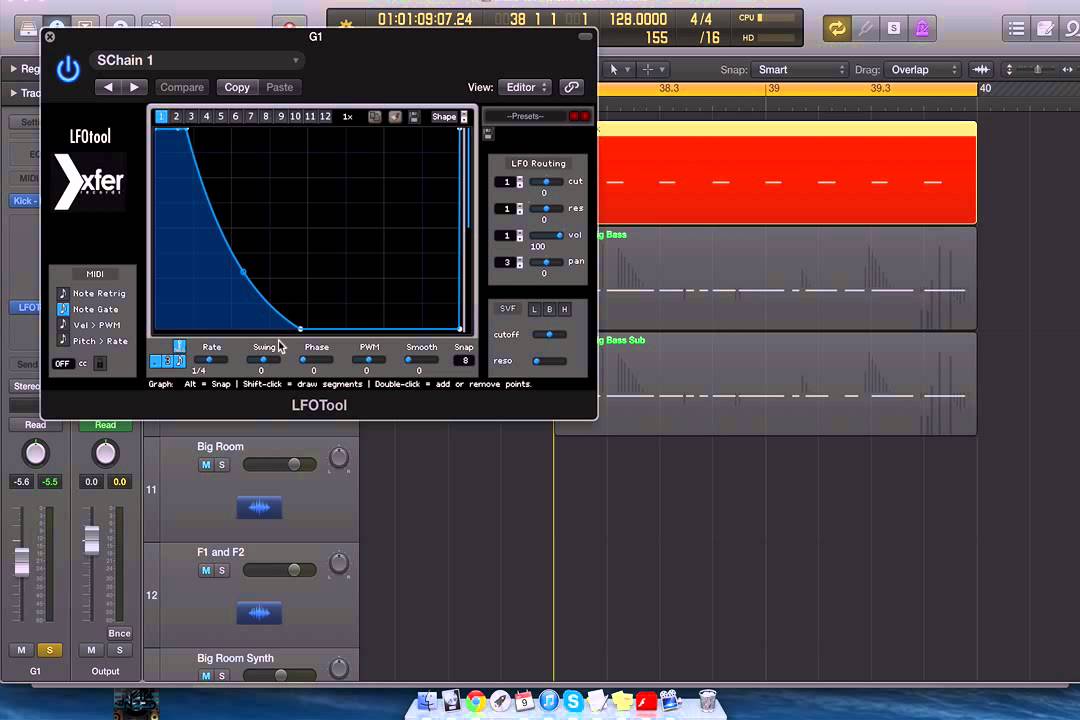1080x720 pixels.
Task: Open Finder from the Dock
Action: tap(427, 701)
